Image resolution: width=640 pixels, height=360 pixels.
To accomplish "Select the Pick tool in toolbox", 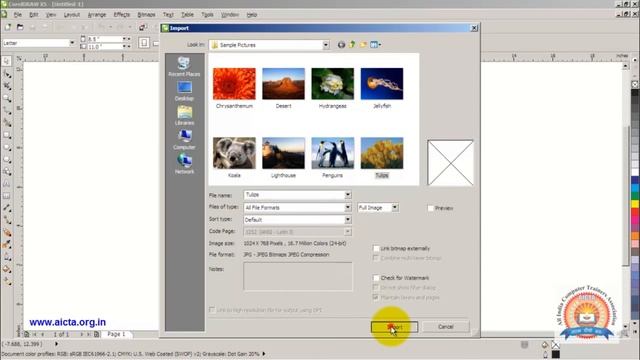I will [7, 61].
